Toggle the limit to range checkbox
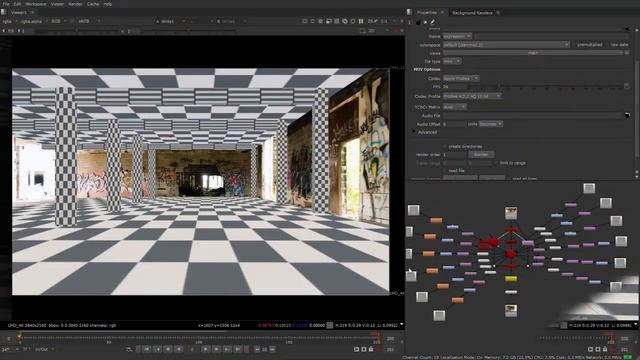The height and width of the screenshot is (360, 640). point(496,163)
